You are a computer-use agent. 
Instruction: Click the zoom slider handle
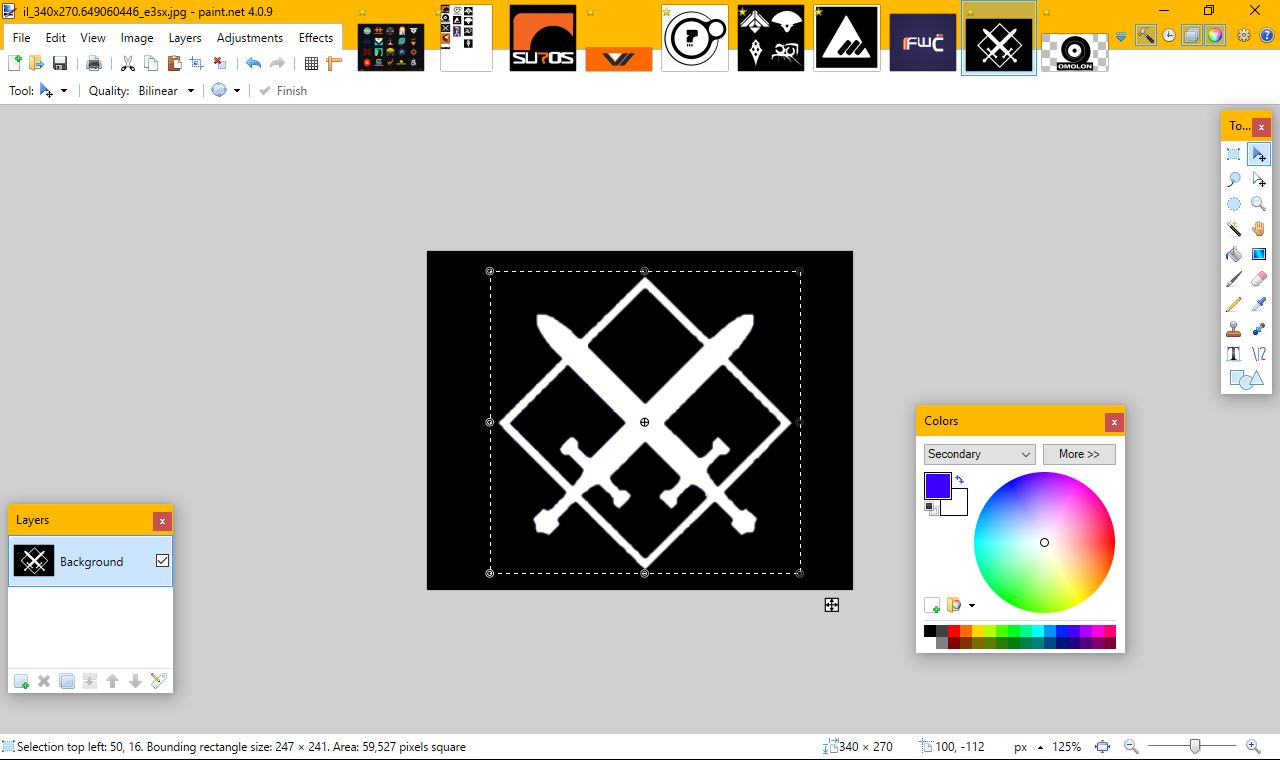point(1195,747)
